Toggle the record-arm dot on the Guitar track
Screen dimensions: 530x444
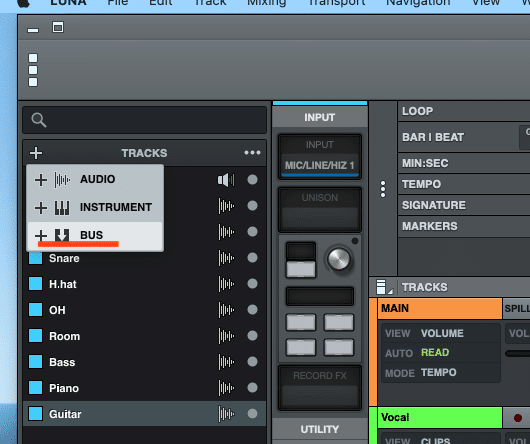(x=252, y=414)
